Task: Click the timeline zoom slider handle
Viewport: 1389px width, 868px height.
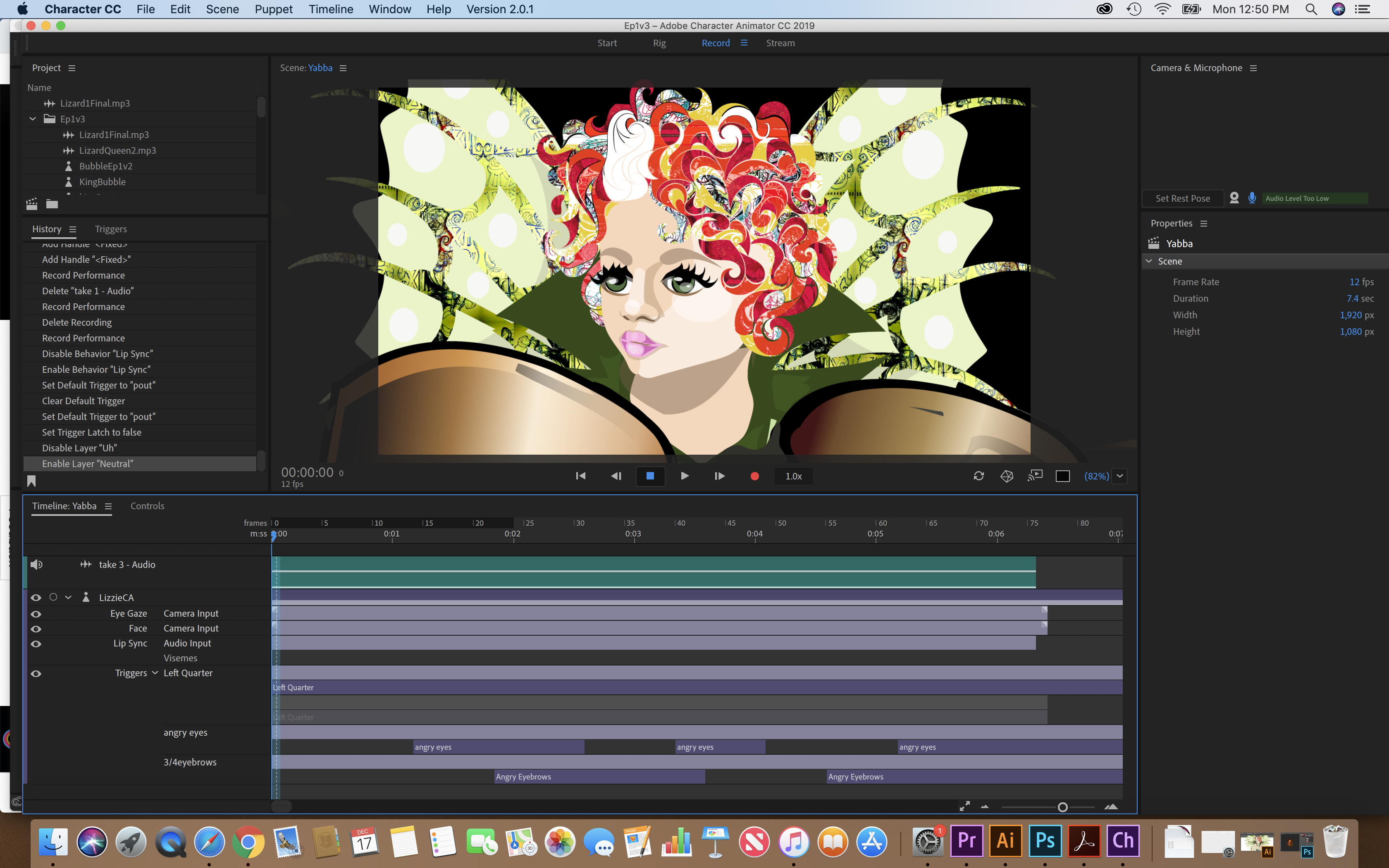Action: tap(1062, 807)
